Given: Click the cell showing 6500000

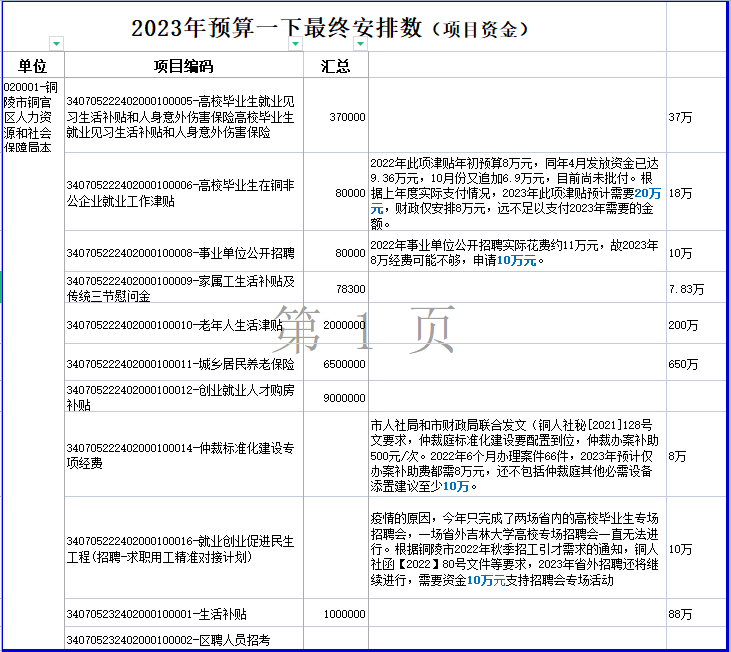Looking at the screenshot, I should (x=335, y=364).
